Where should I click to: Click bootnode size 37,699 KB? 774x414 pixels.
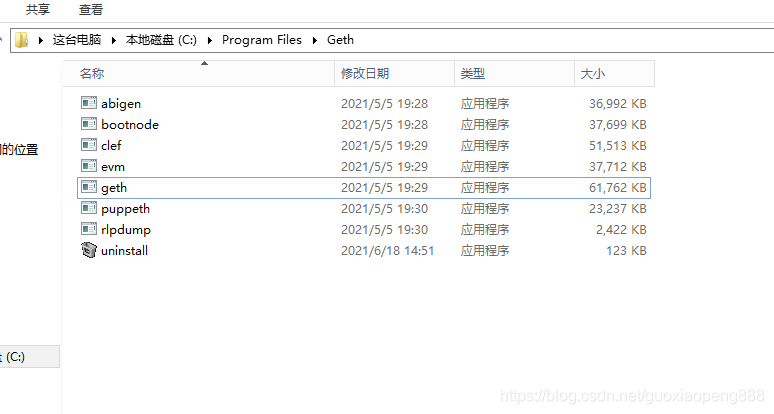[618, 124]
